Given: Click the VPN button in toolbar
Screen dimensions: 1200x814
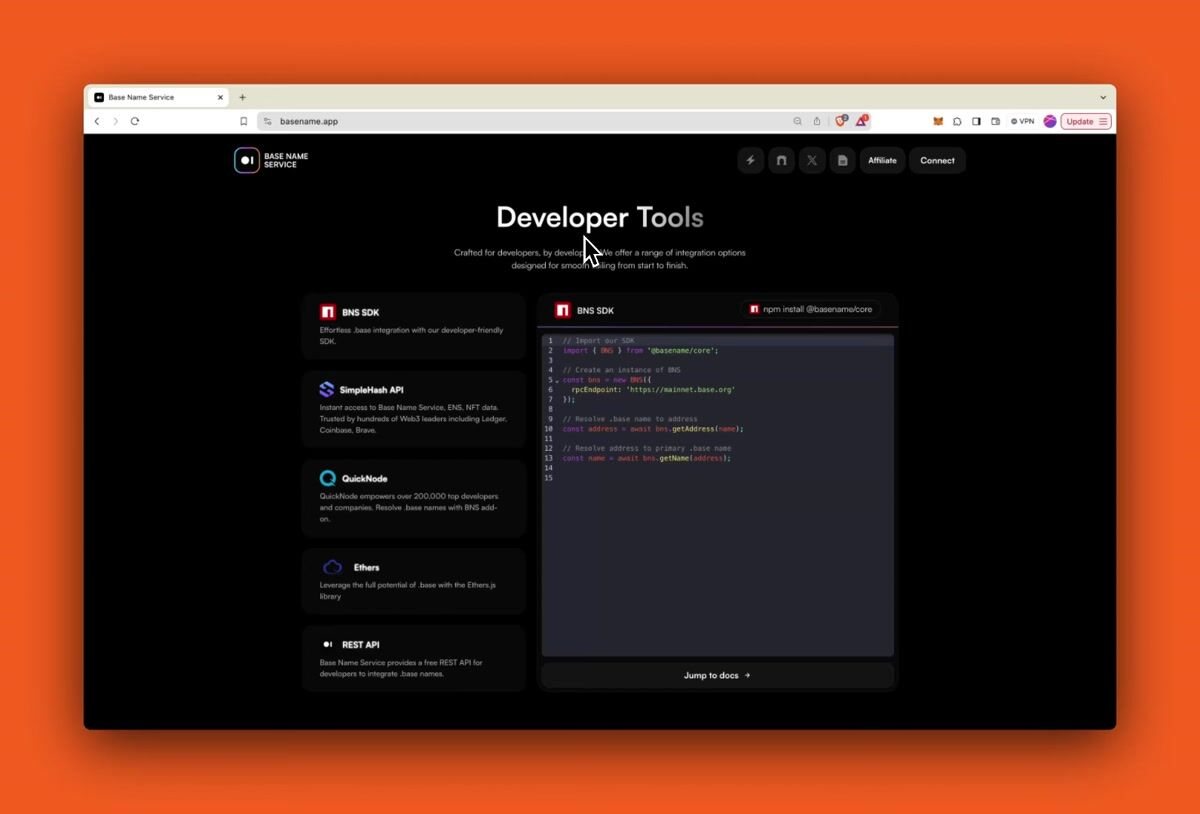Looking at the screenshot, I should pyautogui.click(x=1022, y=121).
